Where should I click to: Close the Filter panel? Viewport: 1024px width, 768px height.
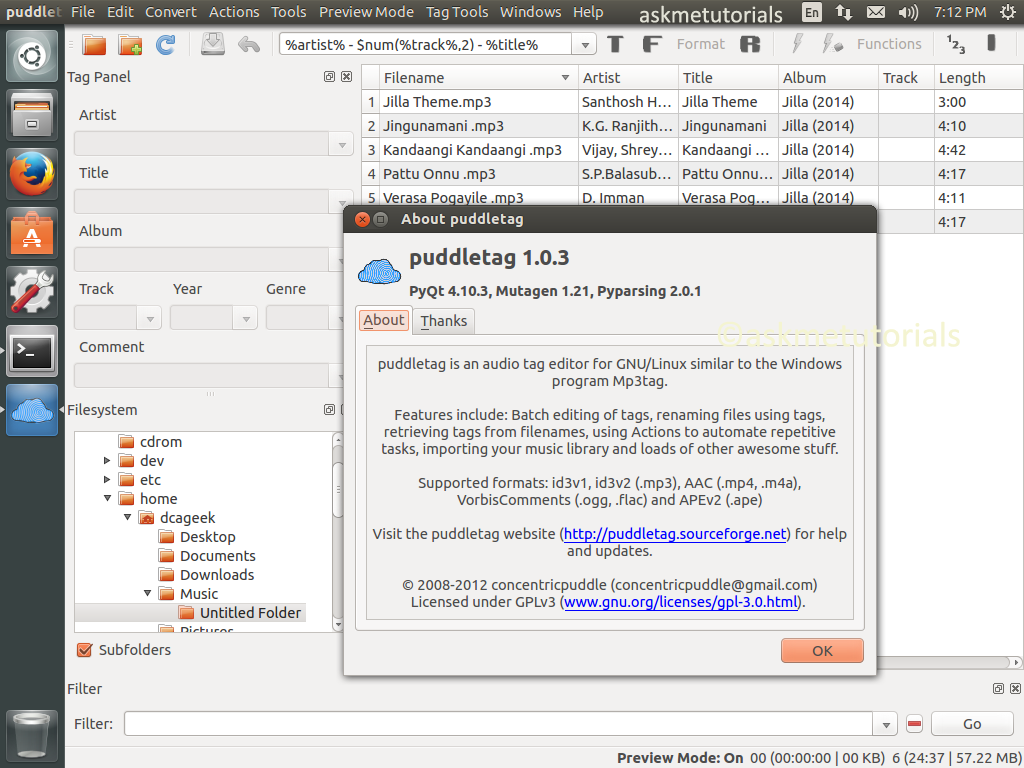pyautogui.click(x=1016, y=688)
